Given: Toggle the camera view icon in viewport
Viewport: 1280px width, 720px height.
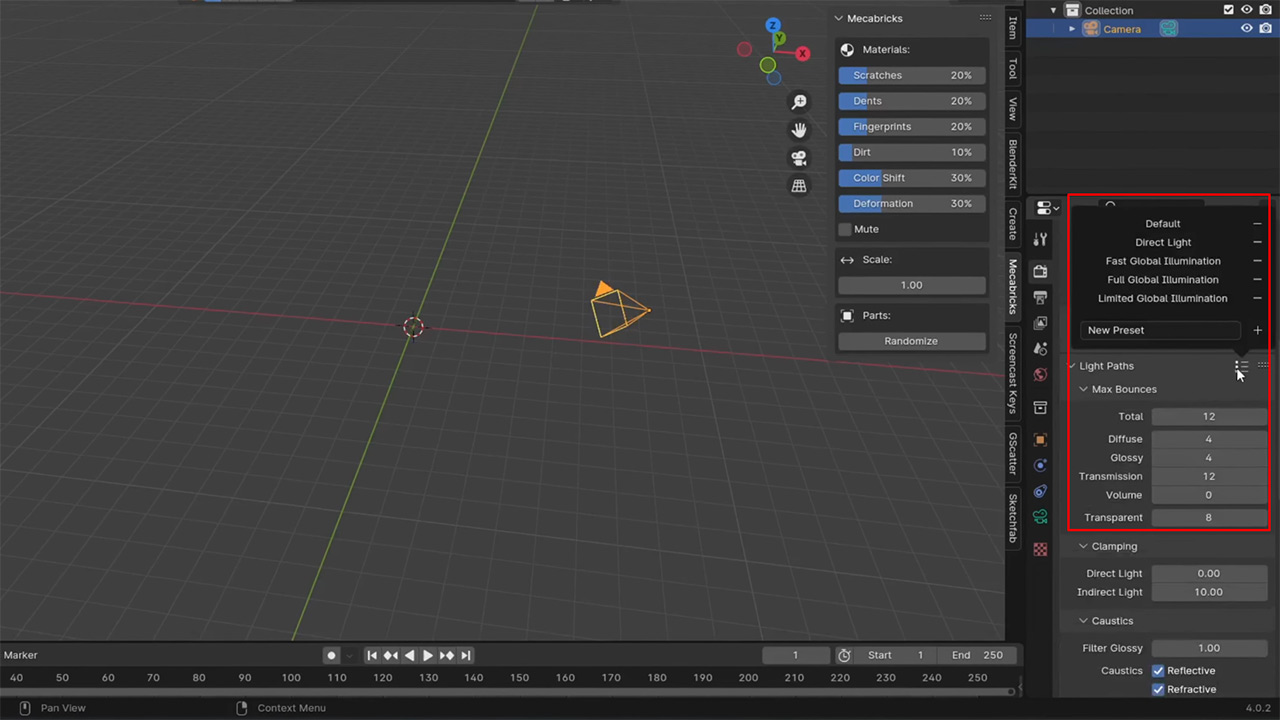Looking at the screenshot, I should [x=798, y=157].
